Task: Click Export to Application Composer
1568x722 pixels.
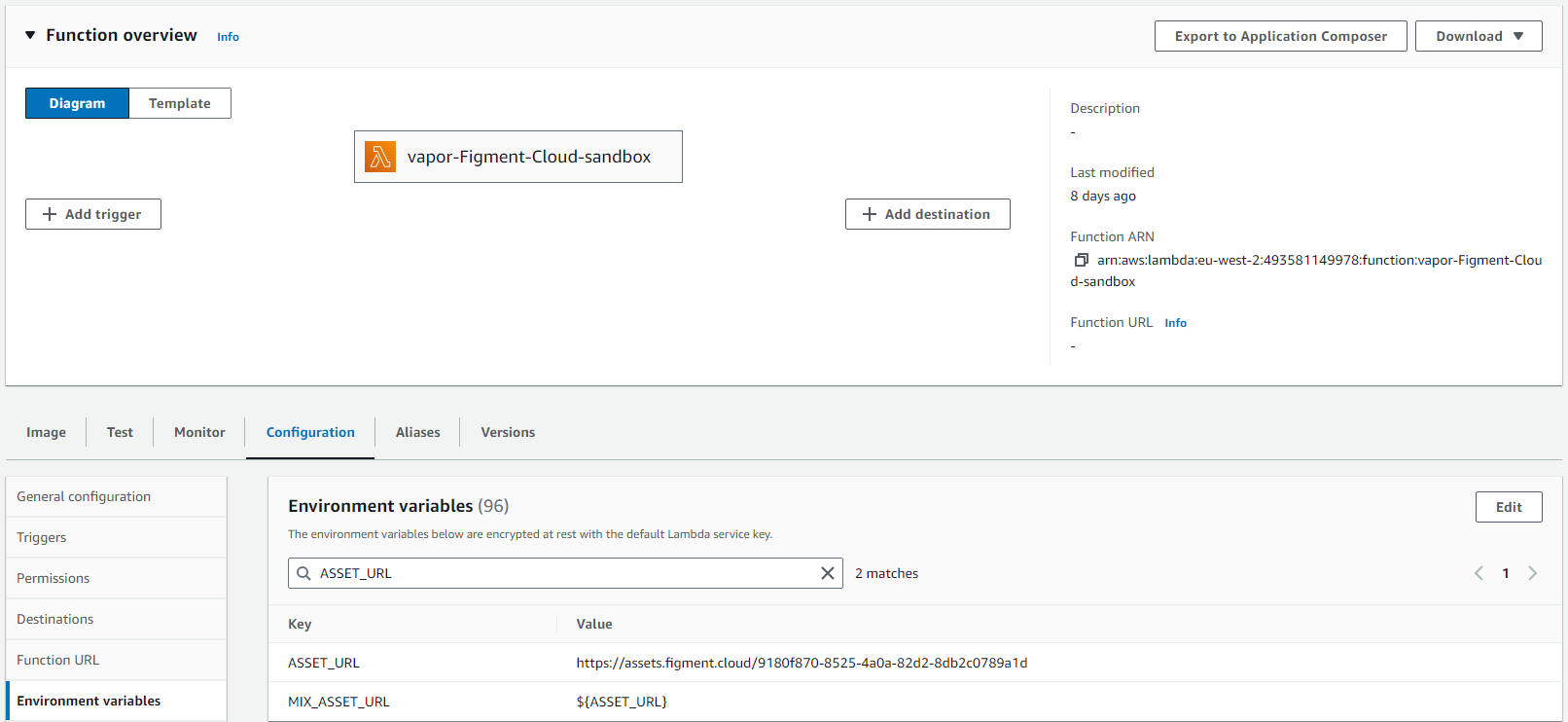Action: [1280, 36]
